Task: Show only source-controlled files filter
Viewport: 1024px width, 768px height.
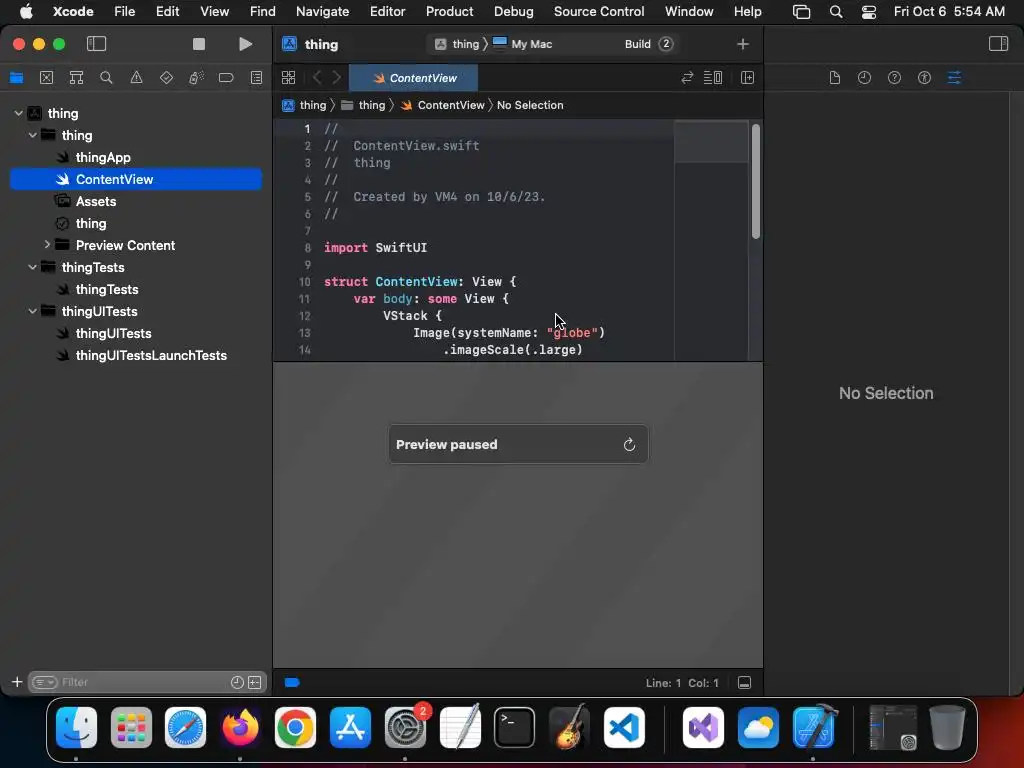Action: point(255,682)
